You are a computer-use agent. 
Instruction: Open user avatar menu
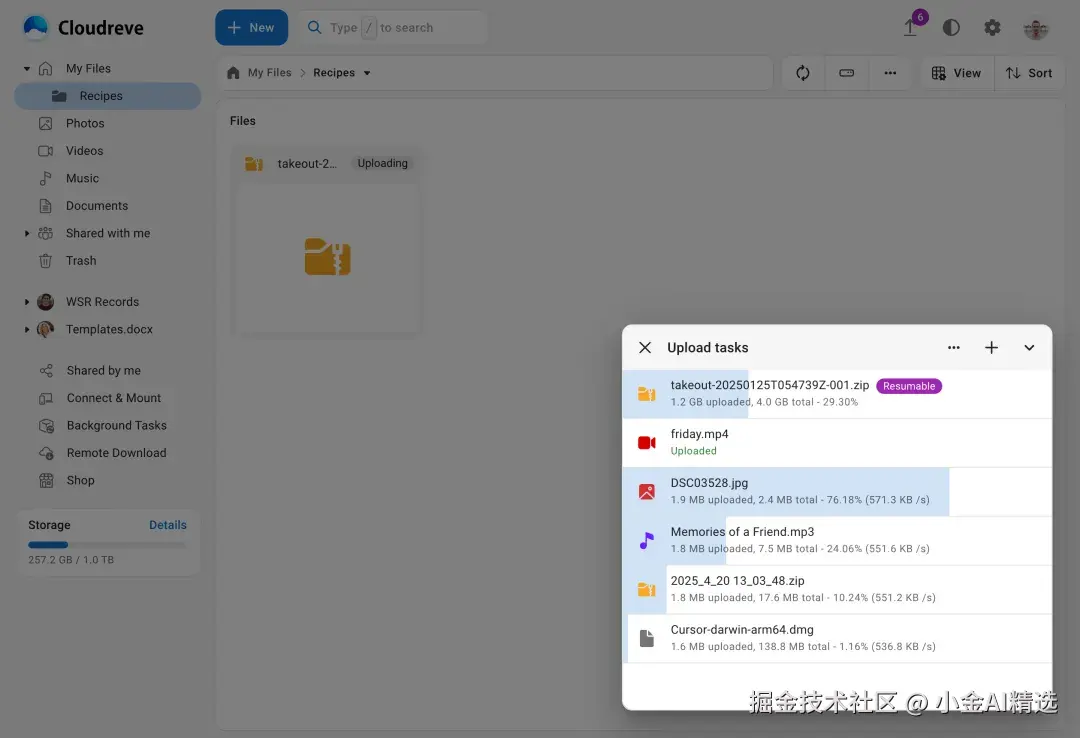tap(1035, 28)
